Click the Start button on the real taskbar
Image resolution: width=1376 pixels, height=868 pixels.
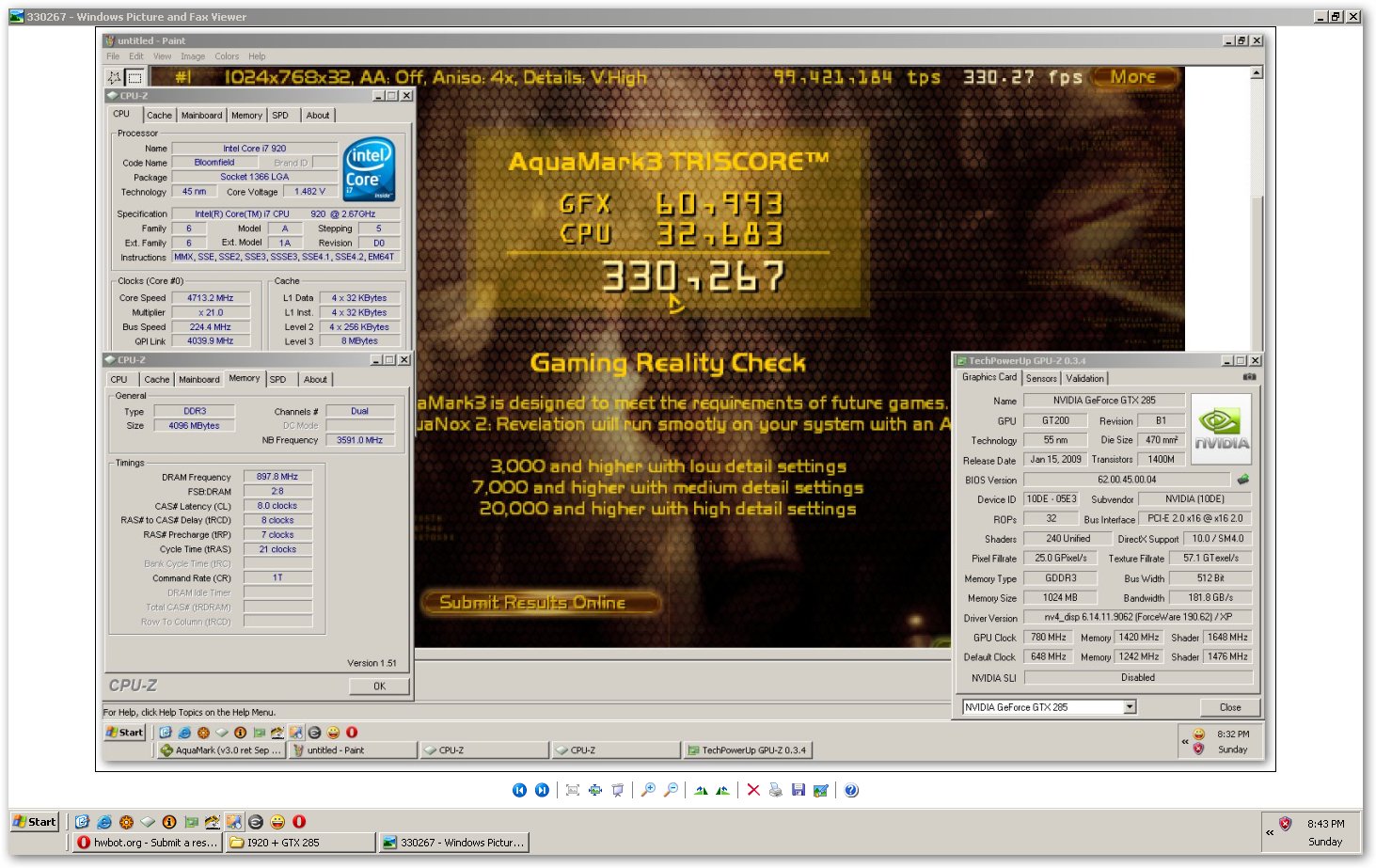pyautogui.click(x=35, y=821)
